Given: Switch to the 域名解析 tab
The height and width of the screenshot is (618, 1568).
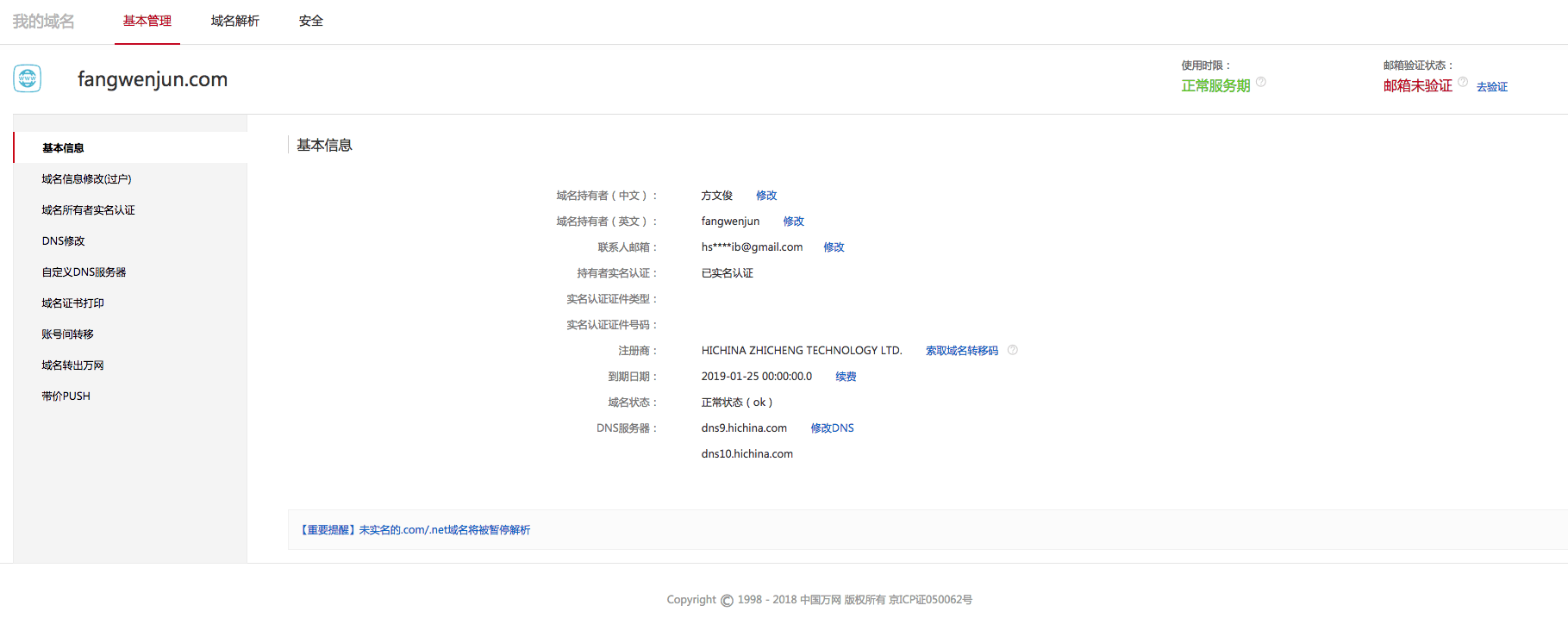Looking at the screenshot, I should [234, 21].
